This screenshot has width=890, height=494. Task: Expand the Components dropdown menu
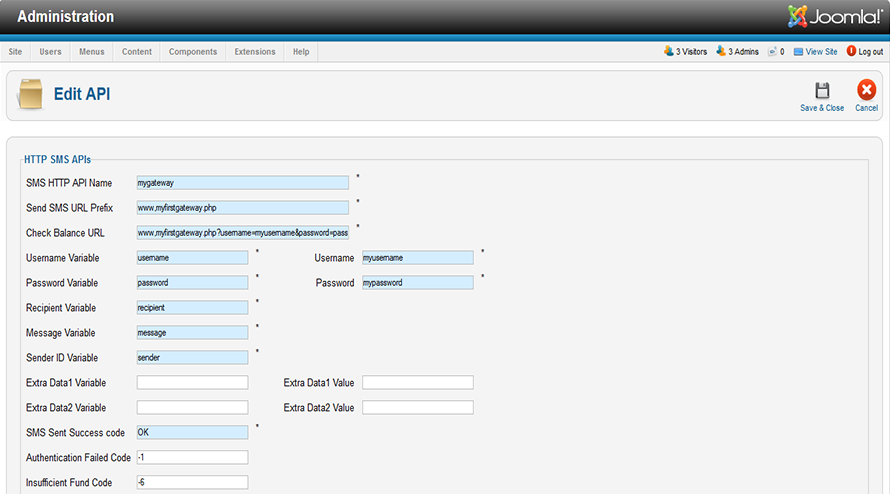click(192, 52)
